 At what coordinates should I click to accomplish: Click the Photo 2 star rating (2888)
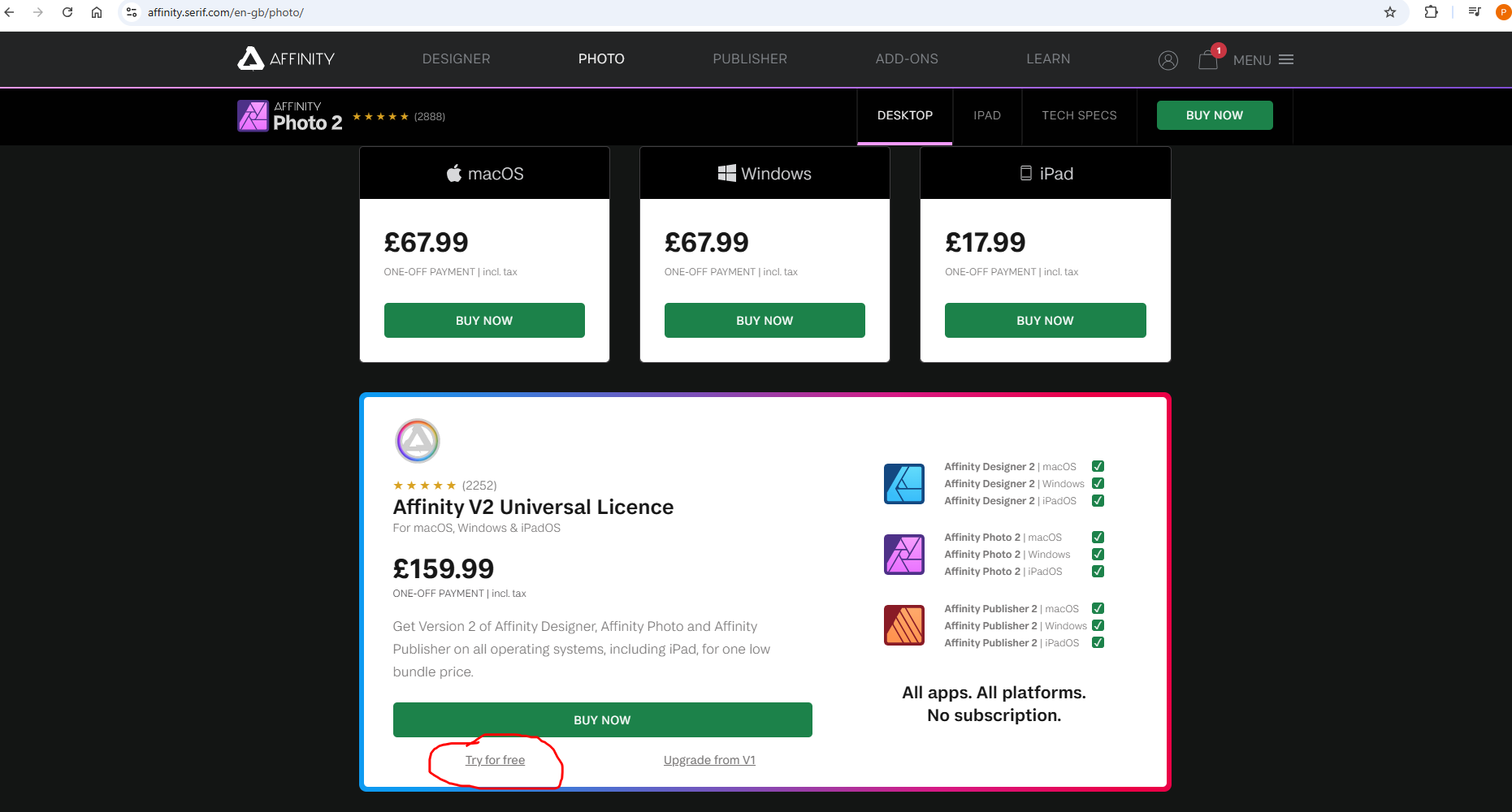(399, 116)
